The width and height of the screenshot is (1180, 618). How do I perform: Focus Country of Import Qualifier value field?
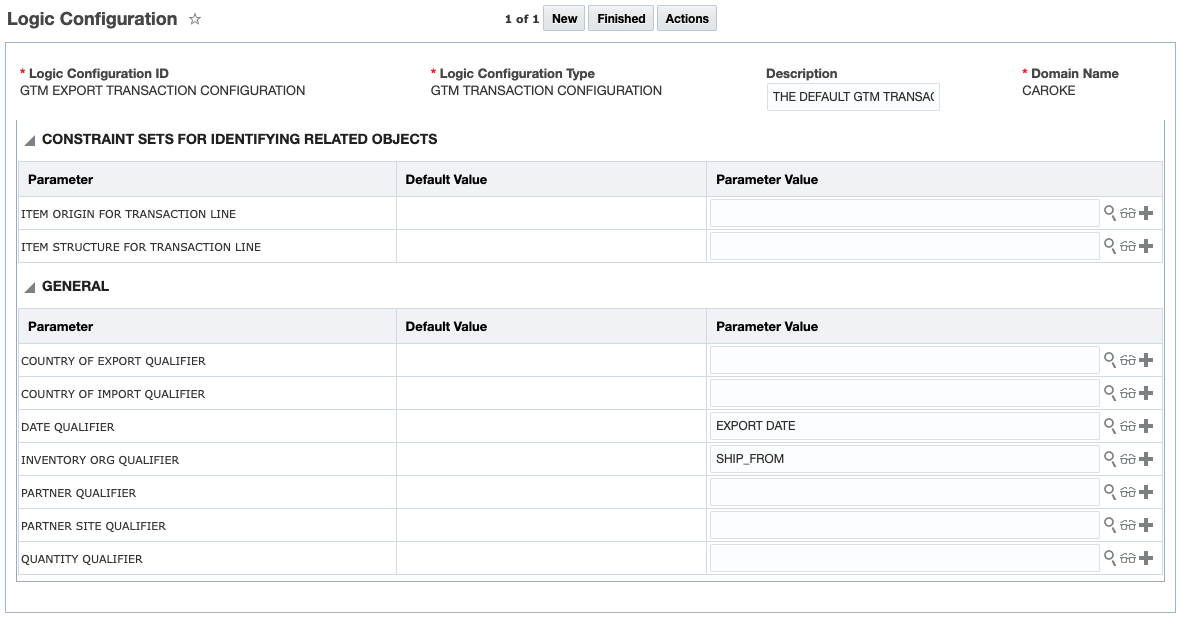point(904,393)
